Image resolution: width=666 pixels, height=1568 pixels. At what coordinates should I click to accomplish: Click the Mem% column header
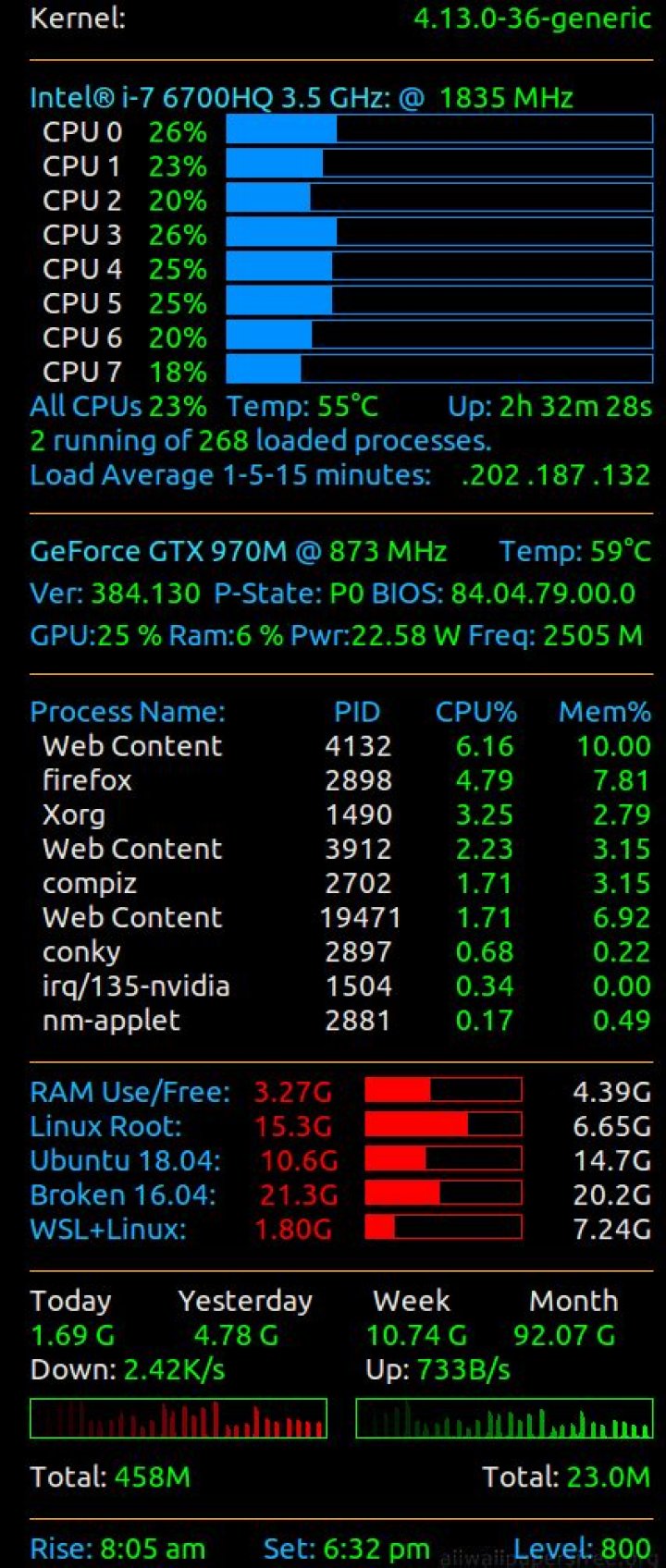click(x=605, y=711)
